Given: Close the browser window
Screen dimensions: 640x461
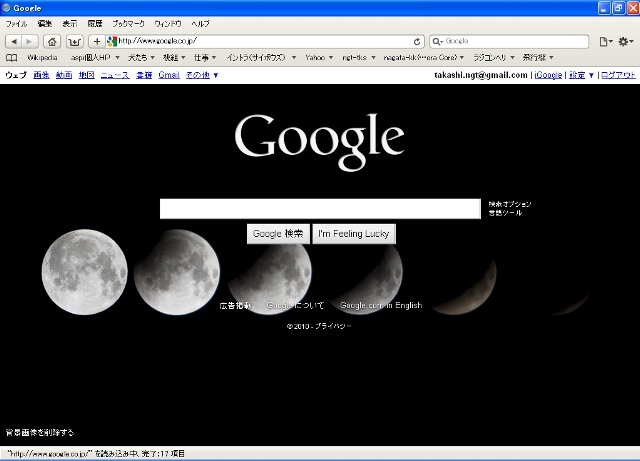Looking at the screenshot, I should (x=633, y=8).
